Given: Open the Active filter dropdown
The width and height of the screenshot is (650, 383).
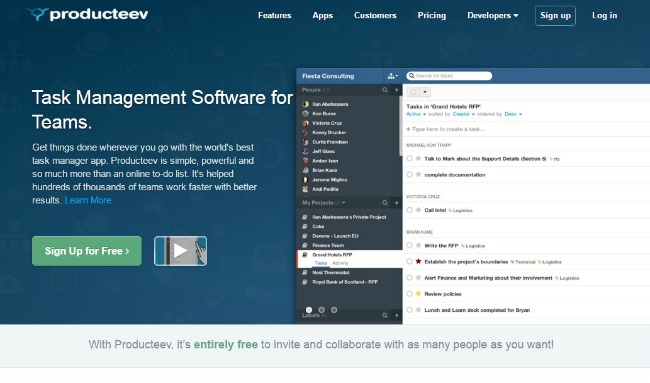Looking at the screenshot, I should click(x=416, y=114).
